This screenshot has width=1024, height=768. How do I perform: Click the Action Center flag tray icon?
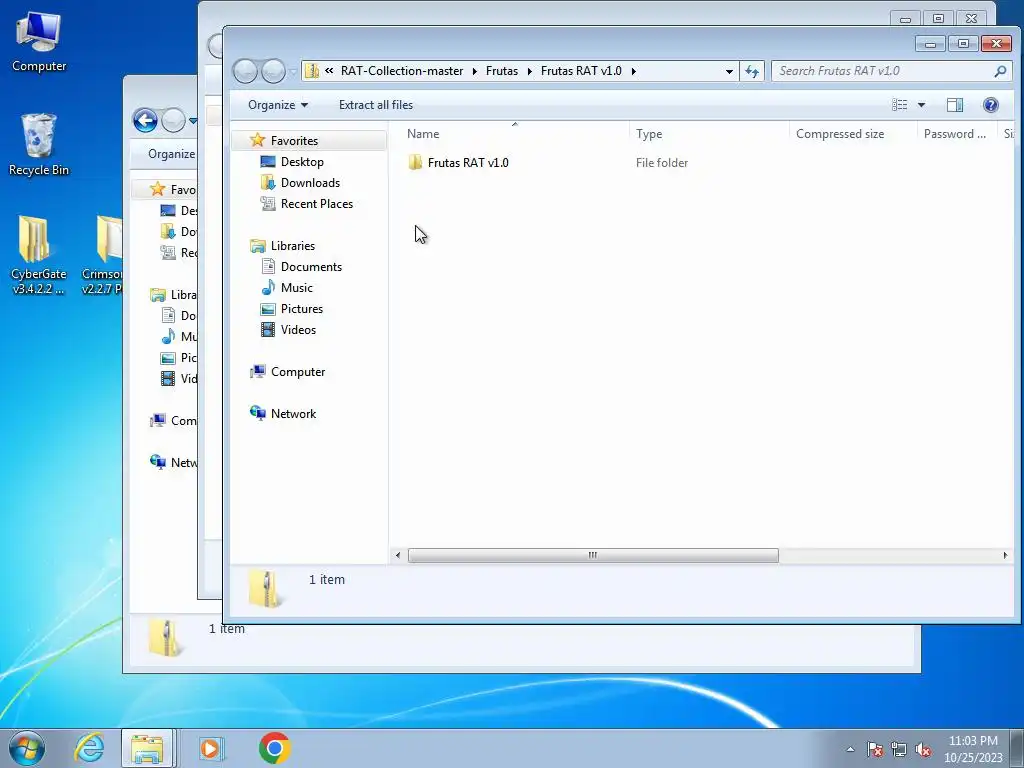tap(875, 749)
